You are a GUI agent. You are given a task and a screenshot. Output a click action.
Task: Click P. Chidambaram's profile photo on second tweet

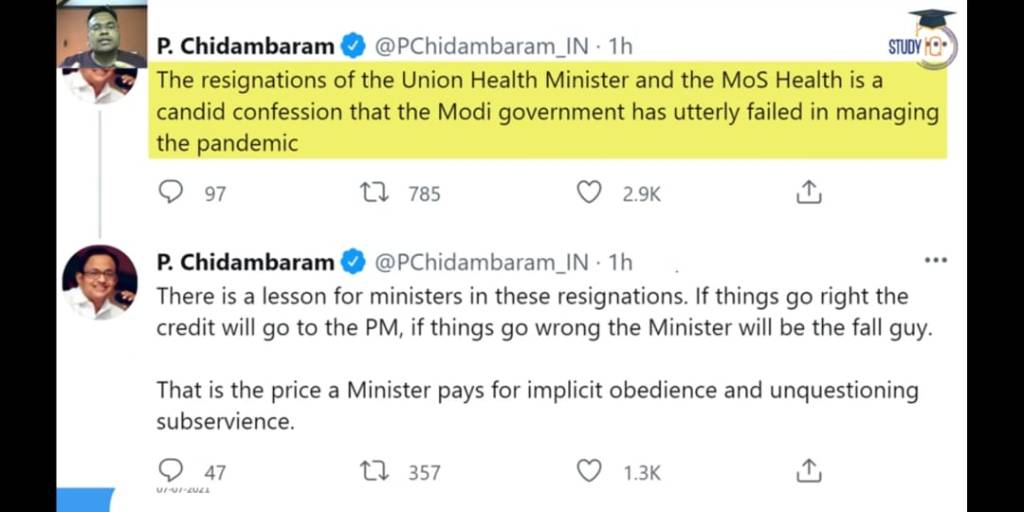point(100,282)
